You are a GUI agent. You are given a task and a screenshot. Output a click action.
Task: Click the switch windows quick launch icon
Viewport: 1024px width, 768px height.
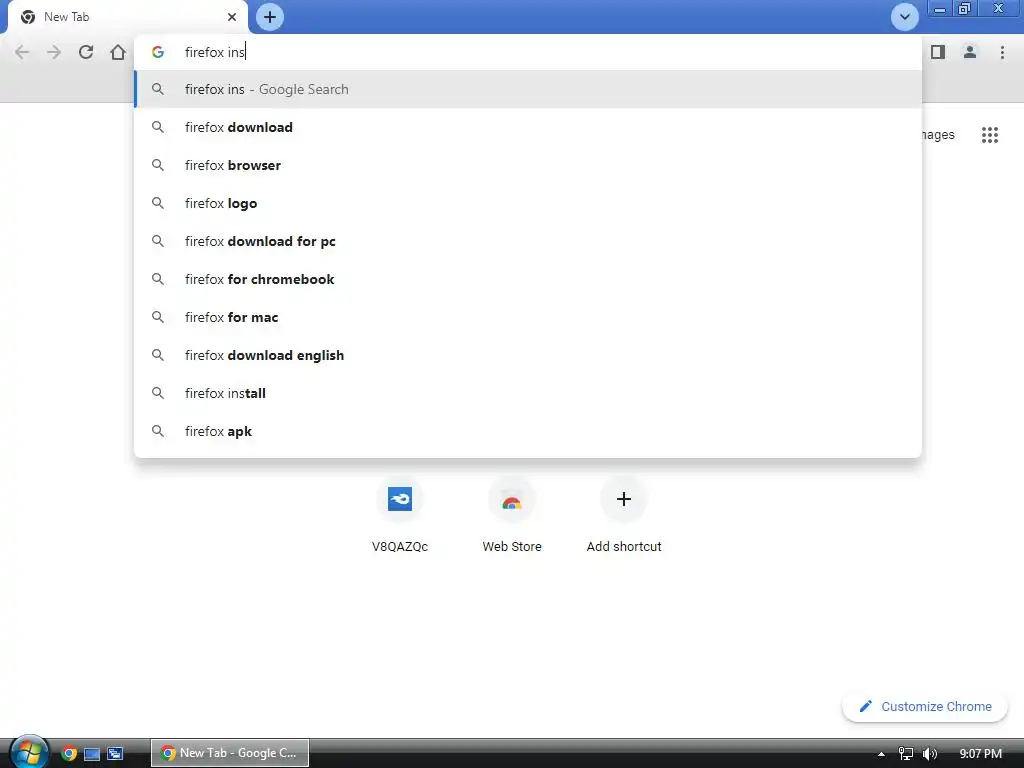pyautogui.click(x=116, y=754)
